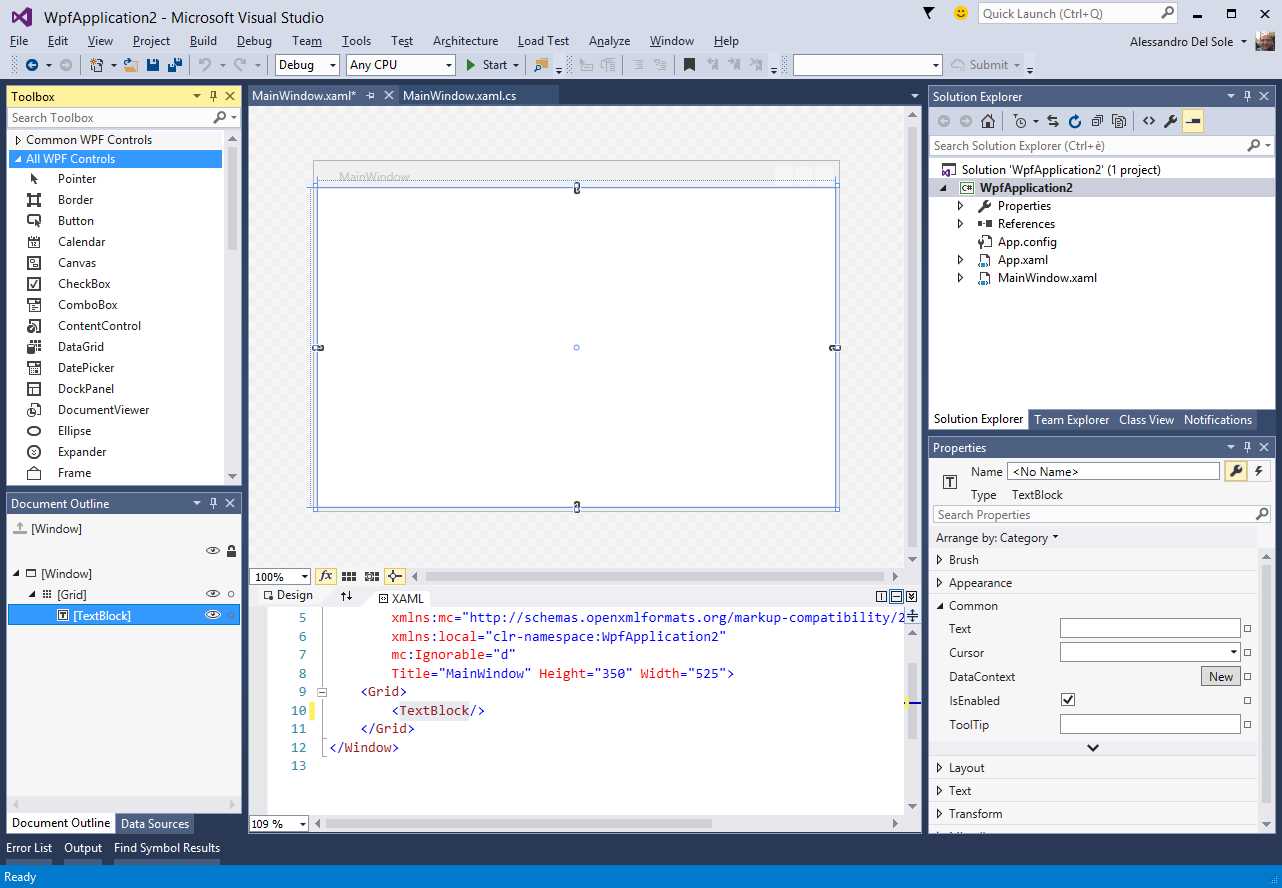Viewport: 1282px width, 888px height.
Task: Click the View Code icon in Solution Explorer
Action: [x=1149, y=120]
